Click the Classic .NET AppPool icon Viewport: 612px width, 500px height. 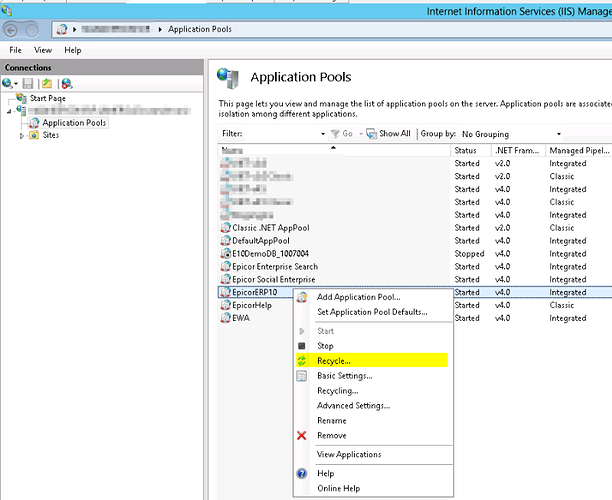click(226, 228)
